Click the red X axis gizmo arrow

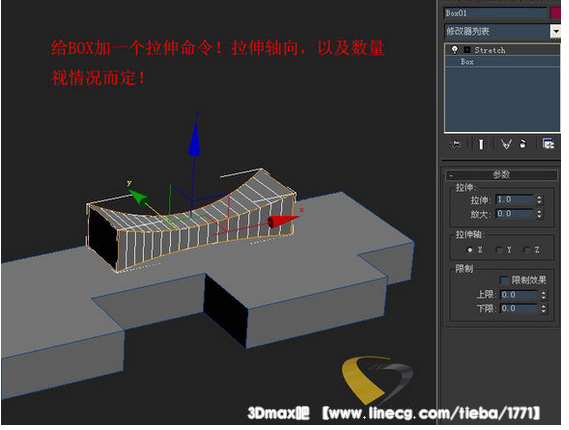282,221
